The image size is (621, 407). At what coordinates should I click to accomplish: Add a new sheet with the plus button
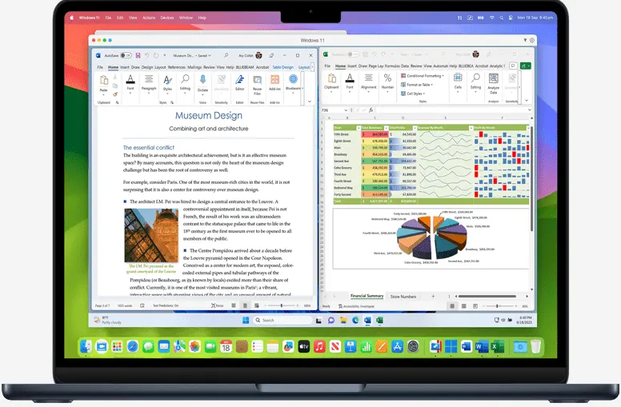433,296
